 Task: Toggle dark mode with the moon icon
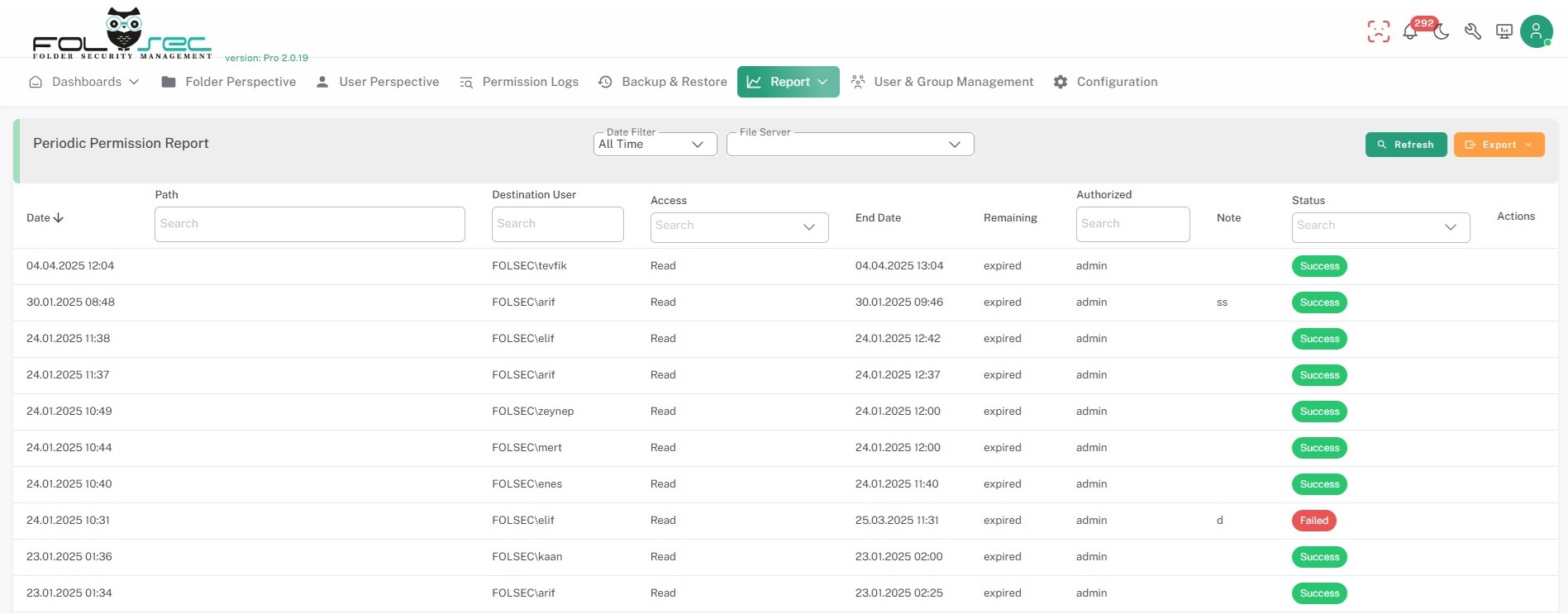click(1442, 32)
